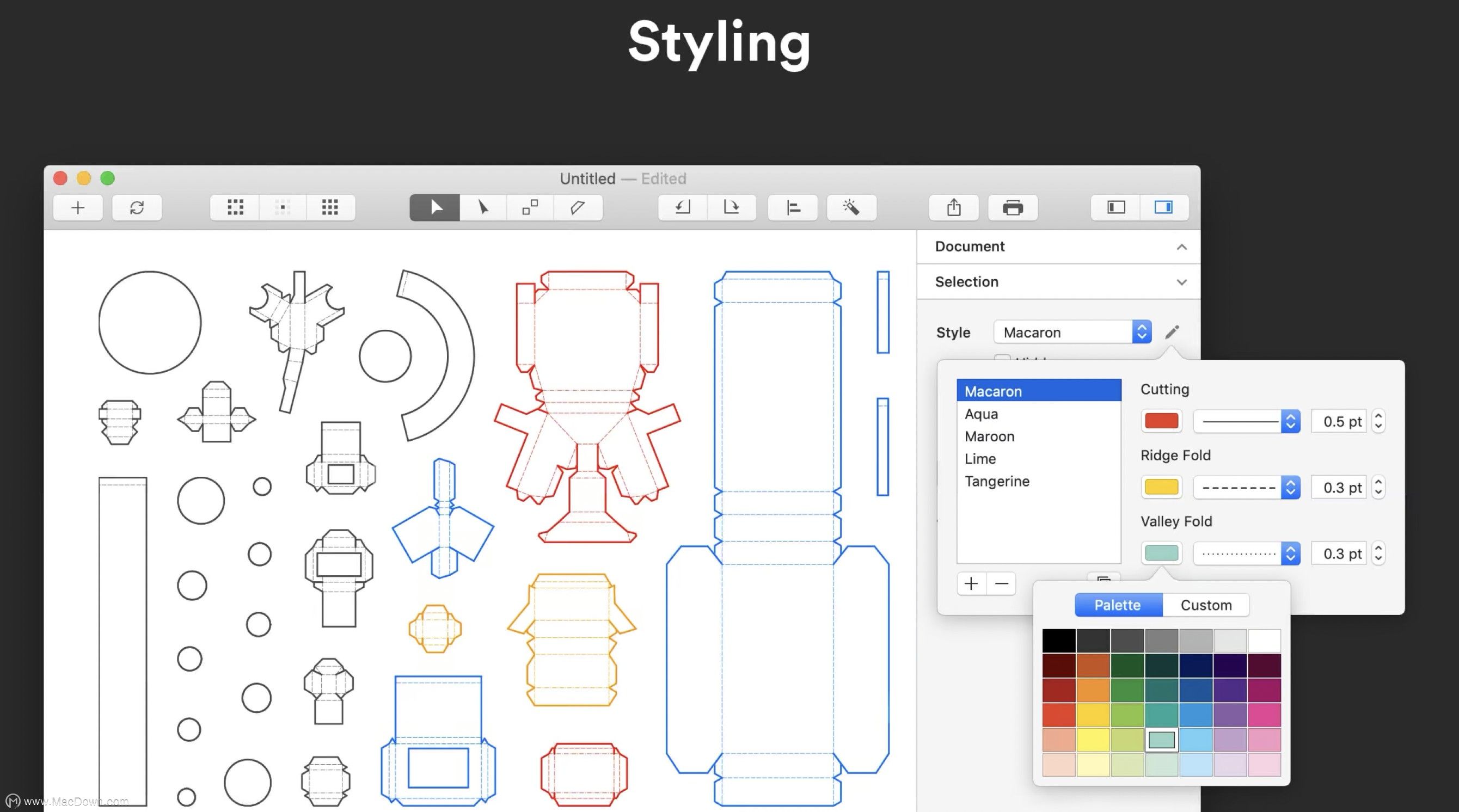Screen dimensions: 1459x812
Task: Collapse the Document section chevron
Action: coord(1181,247)
